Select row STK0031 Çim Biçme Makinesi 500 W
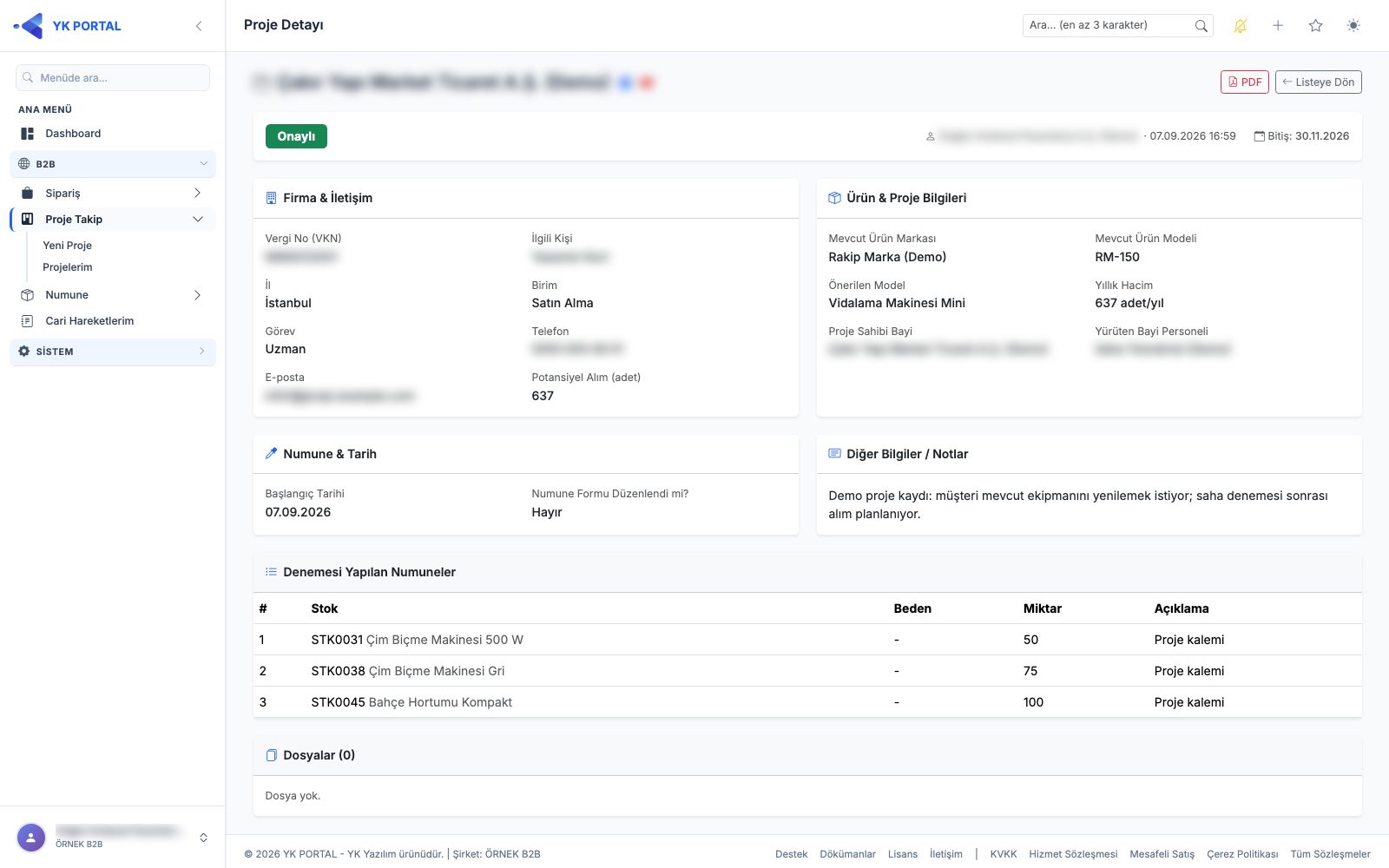Screen dimensions: 1389x868 coord(807,640)
